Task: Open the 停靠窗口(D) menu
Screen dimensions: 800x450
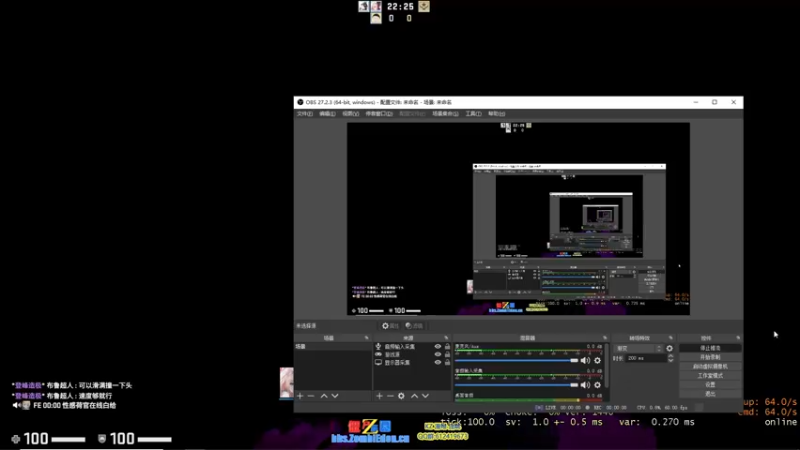Action: point(379,114)
